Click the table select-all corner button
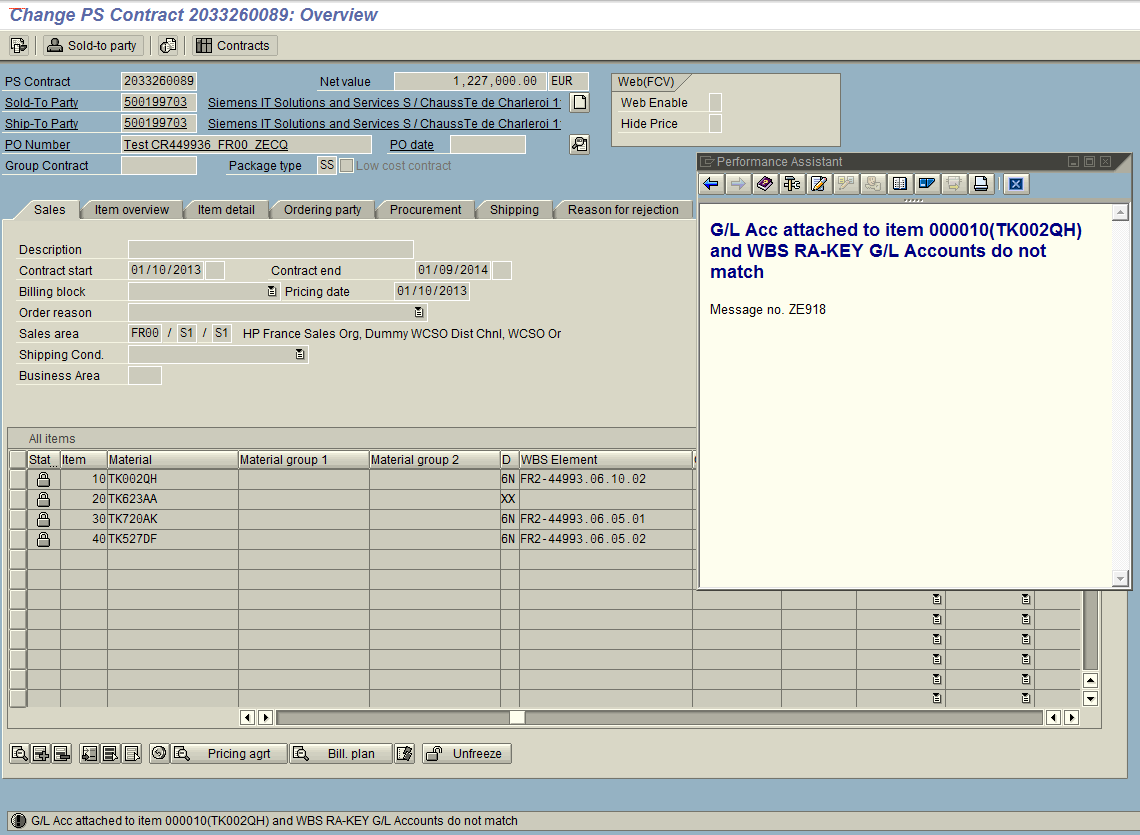This screenshot has height=835, width=1140. 17,460
